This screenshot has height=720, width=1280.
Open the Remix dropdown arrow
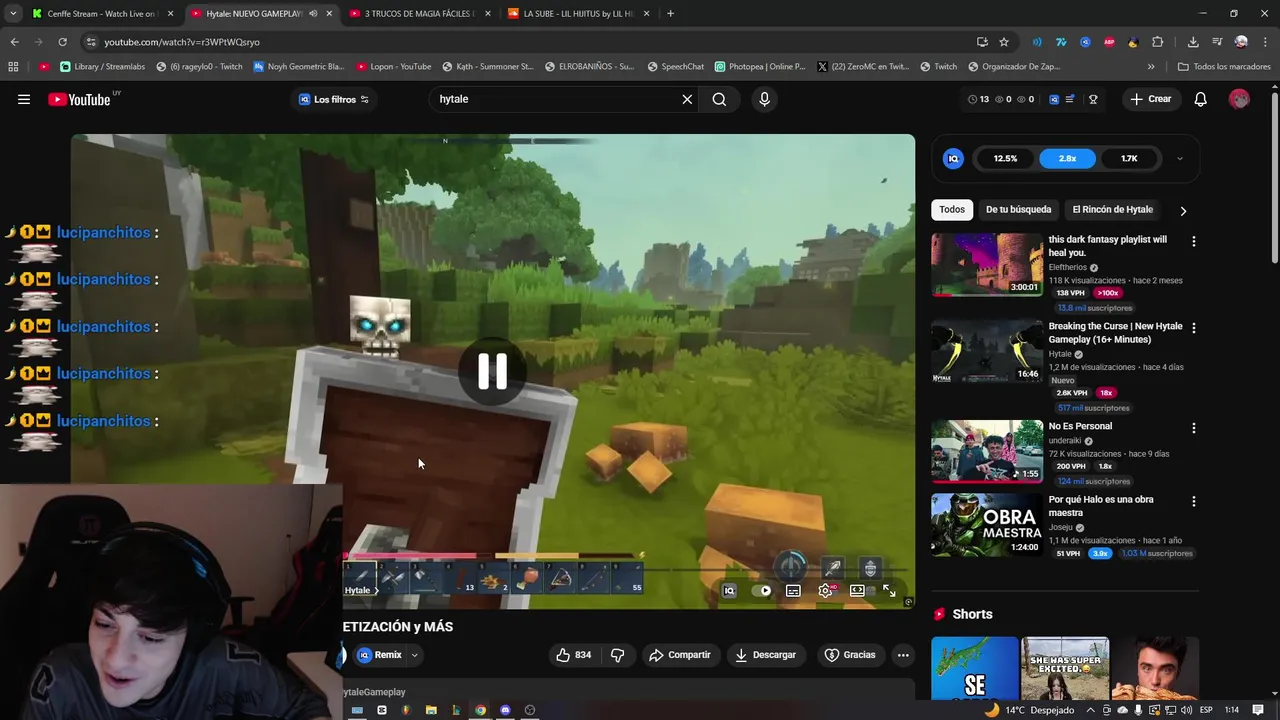pos(414,656)
